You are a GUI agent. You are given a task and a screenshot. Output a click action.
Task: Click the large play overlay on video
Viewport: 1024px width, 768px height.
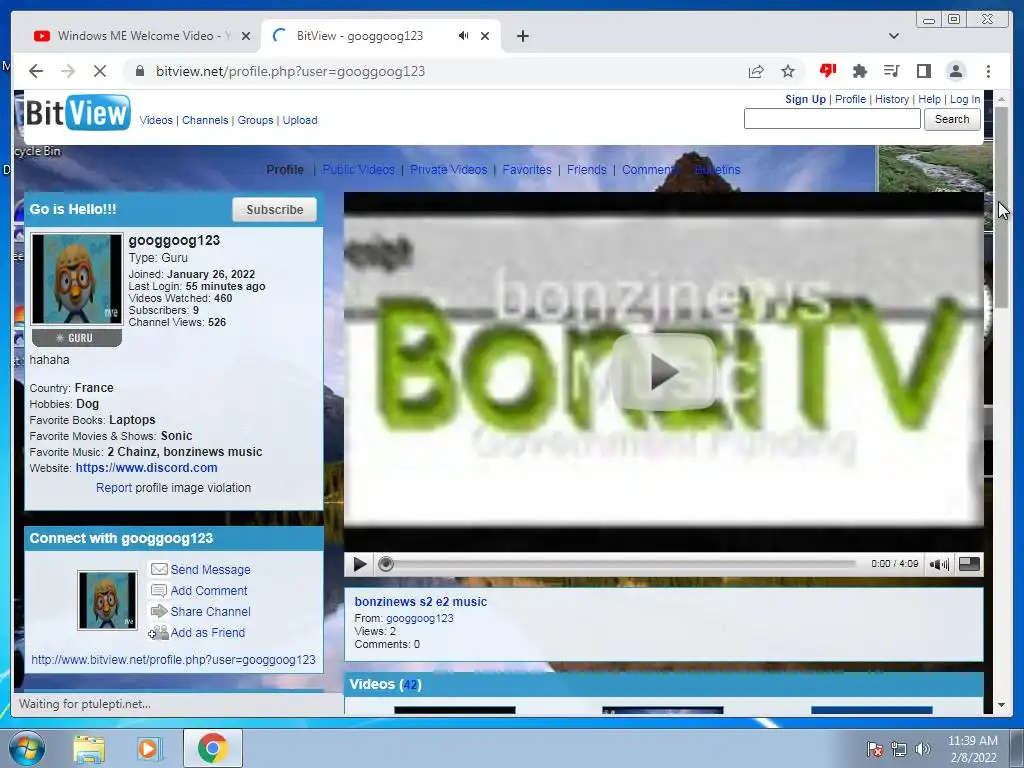click(664, 372)
